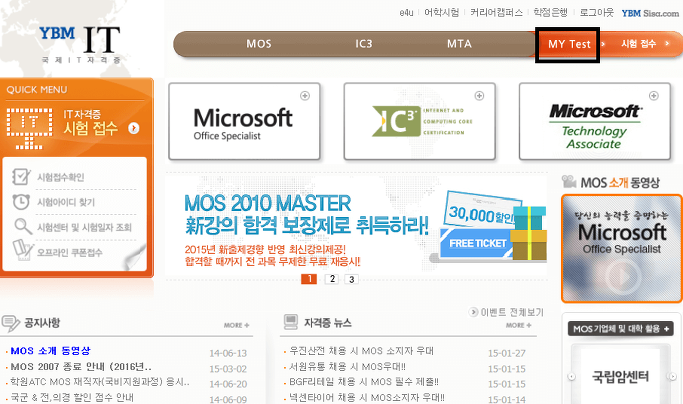Open the 커리어캠퍼스 top link
The width and height of the screenshot is (683, 404).
pos(496,13)
